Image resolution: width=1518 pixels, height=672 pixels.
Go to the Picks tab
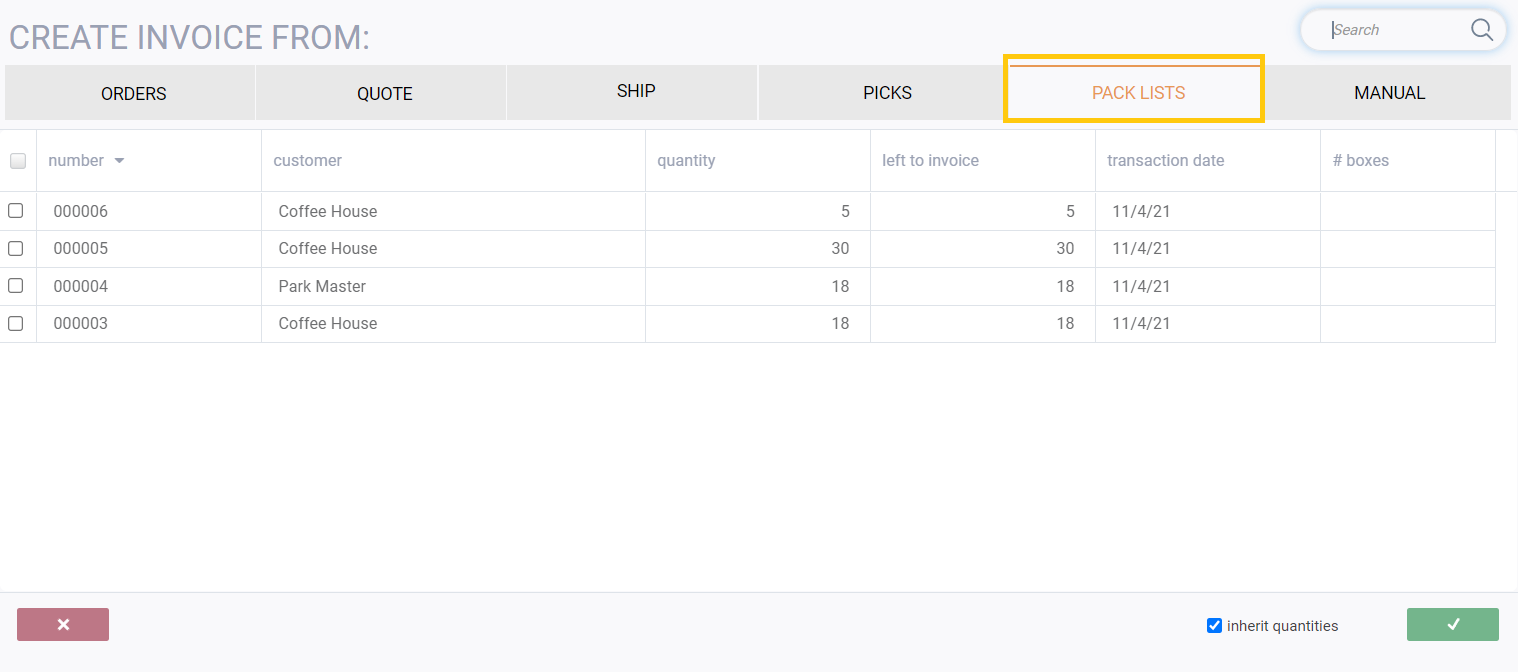pyautogui.click(x=887, y=93)
